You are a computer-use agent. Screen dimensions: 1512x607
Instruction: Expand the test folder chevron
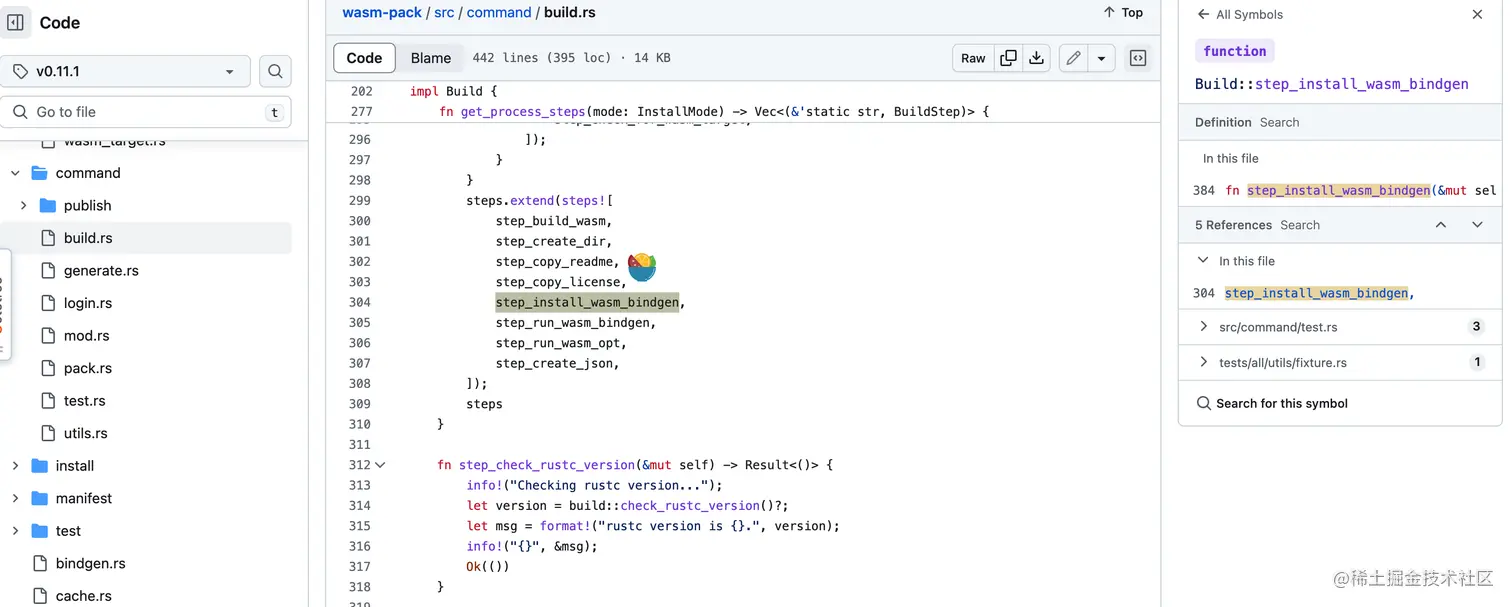[x=15, y=531]
